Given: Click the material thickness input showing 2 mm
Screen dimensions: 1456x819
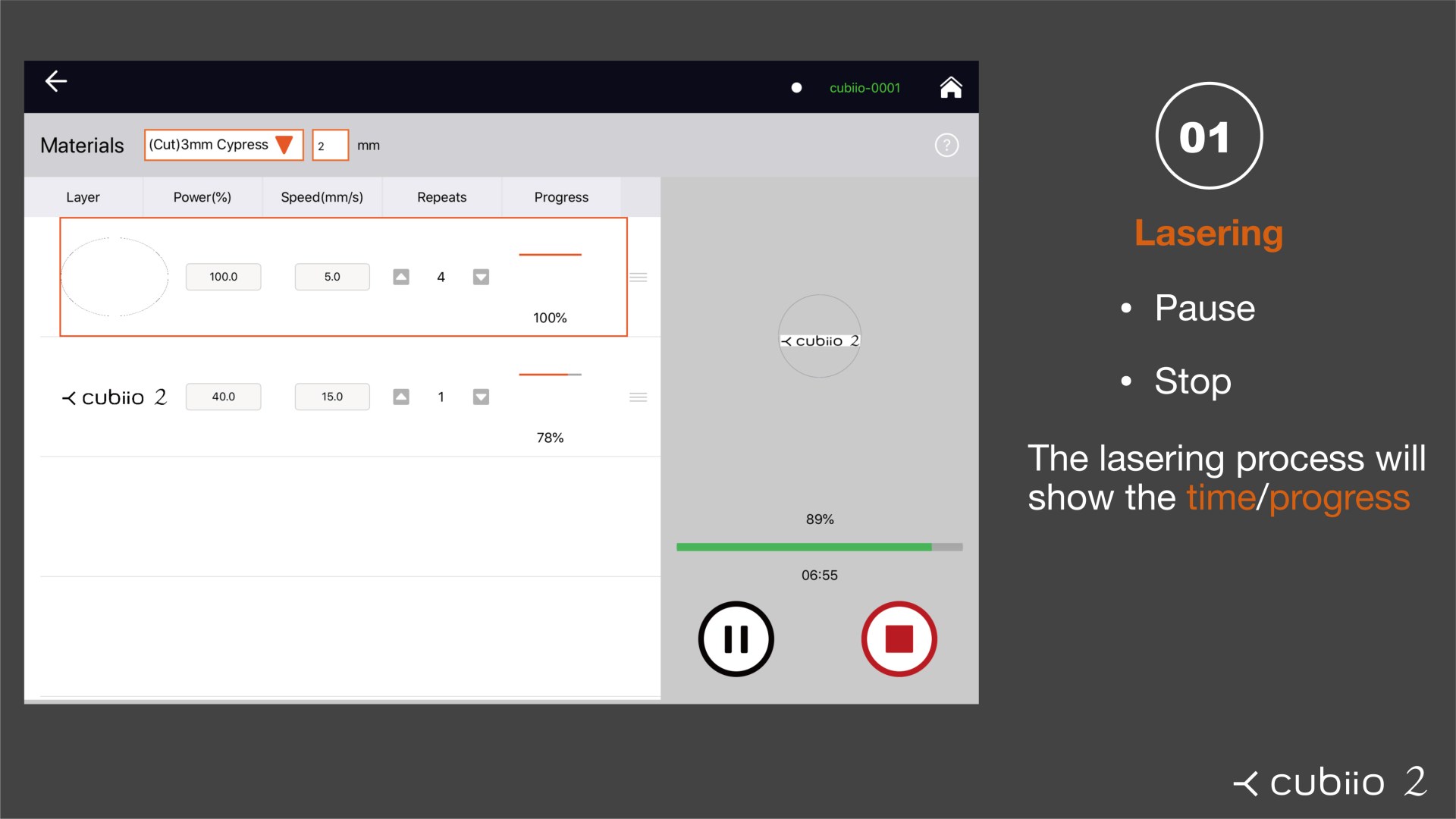Looking at the screenshot, I should (331, 145).
